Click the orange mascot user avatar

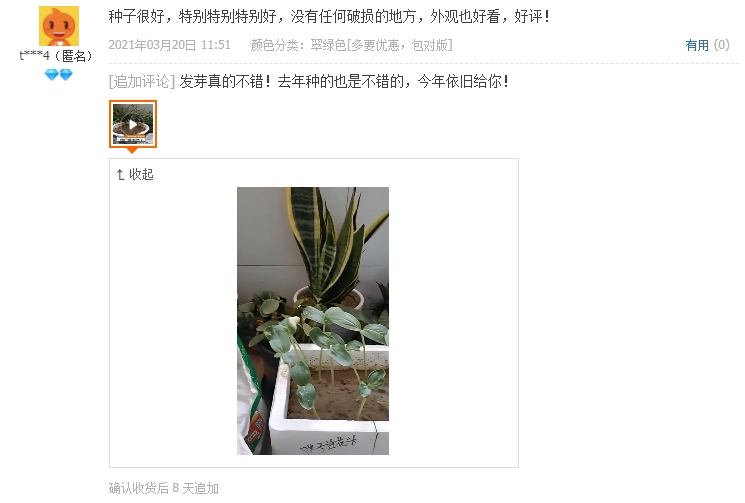tap(58, 26)
